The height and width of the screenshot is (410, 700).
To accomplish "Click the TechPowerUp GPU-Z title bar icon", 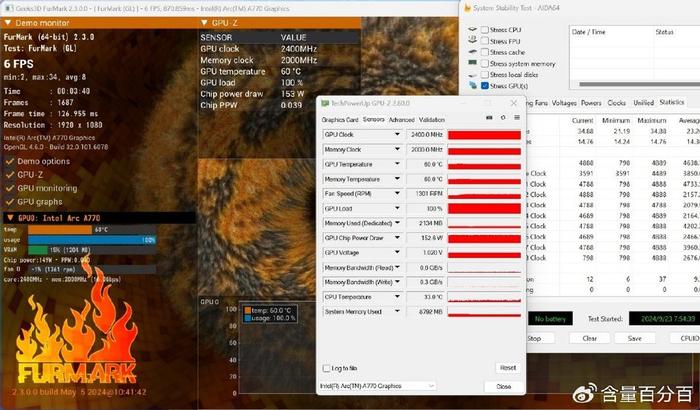I will point(325,103).
